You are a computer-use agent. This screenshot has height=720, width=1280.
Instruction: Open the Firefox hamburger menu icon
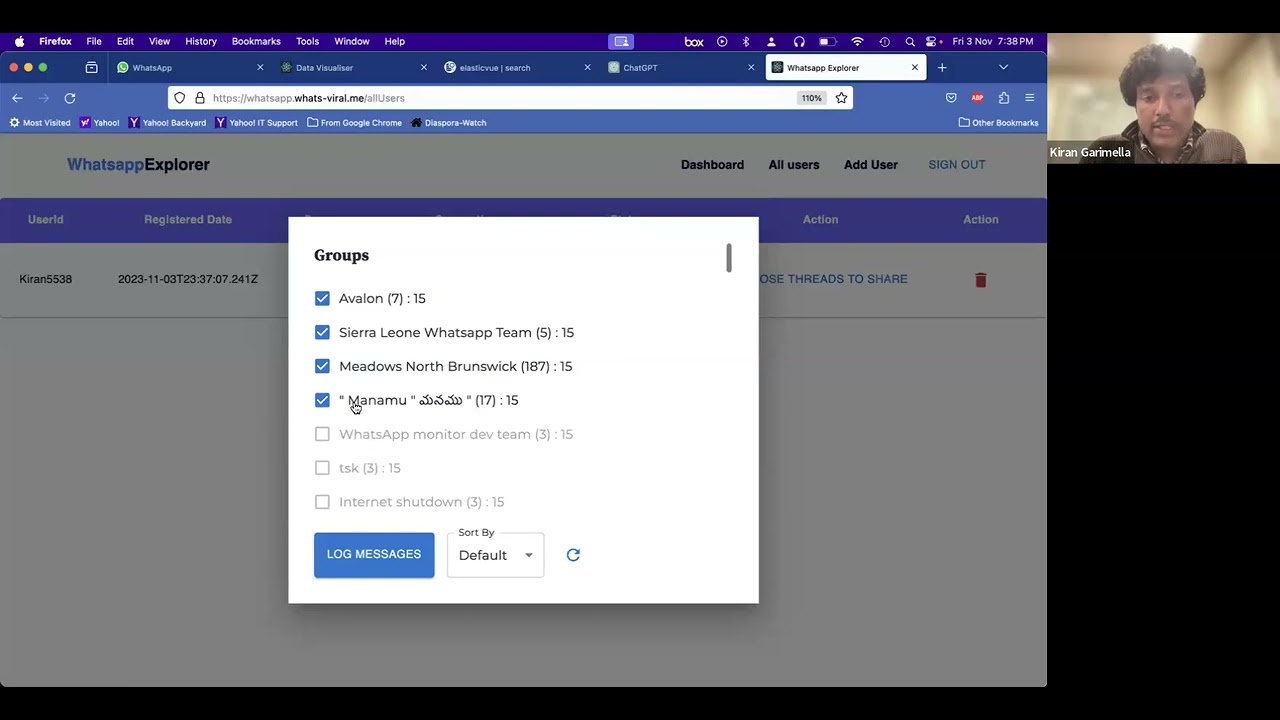pyautogui.click(x=1029, y=98)
